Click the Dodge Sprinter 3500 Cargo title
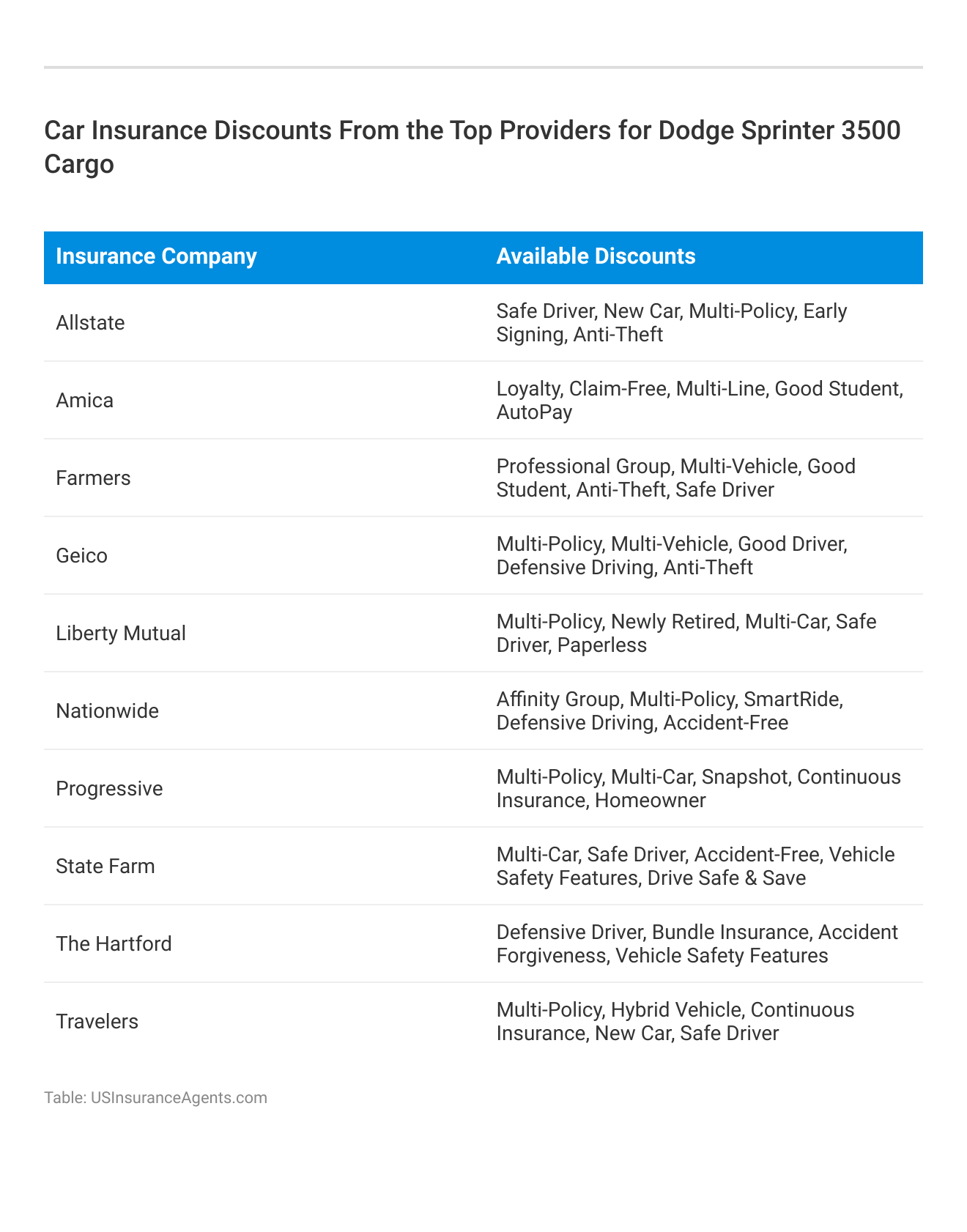Image resolution: width=967 pixels, height=1232 pixels. coord(473,146)
